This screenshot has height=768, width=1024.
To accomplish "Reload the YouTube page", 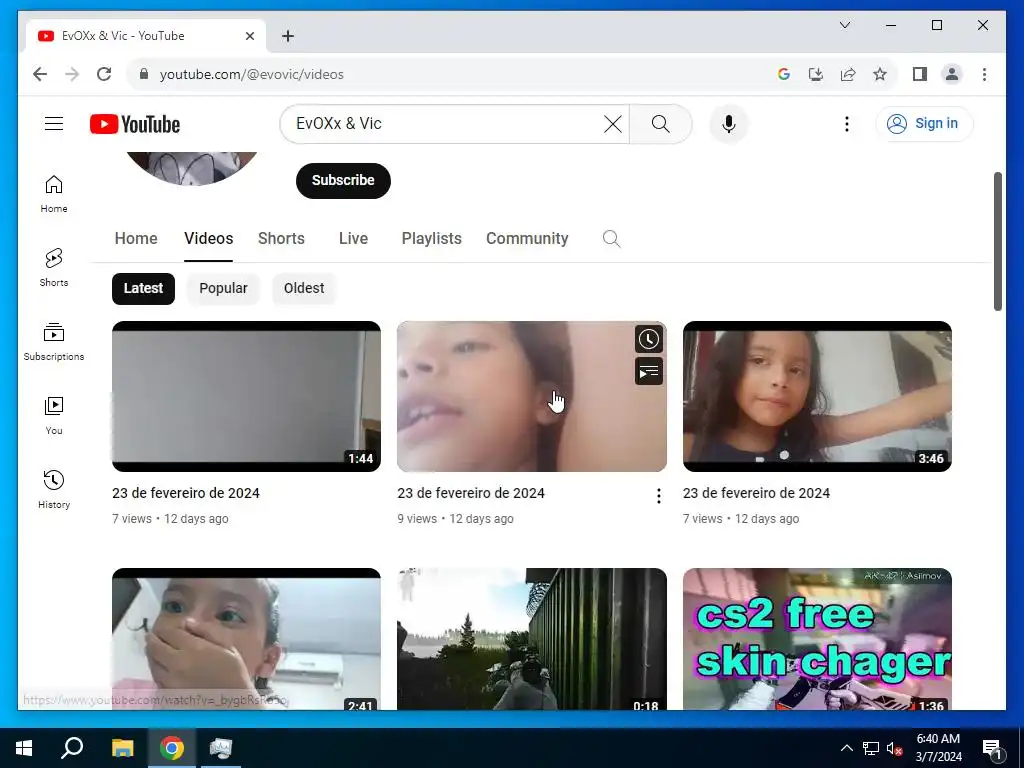I will click(x=104, y=74).
